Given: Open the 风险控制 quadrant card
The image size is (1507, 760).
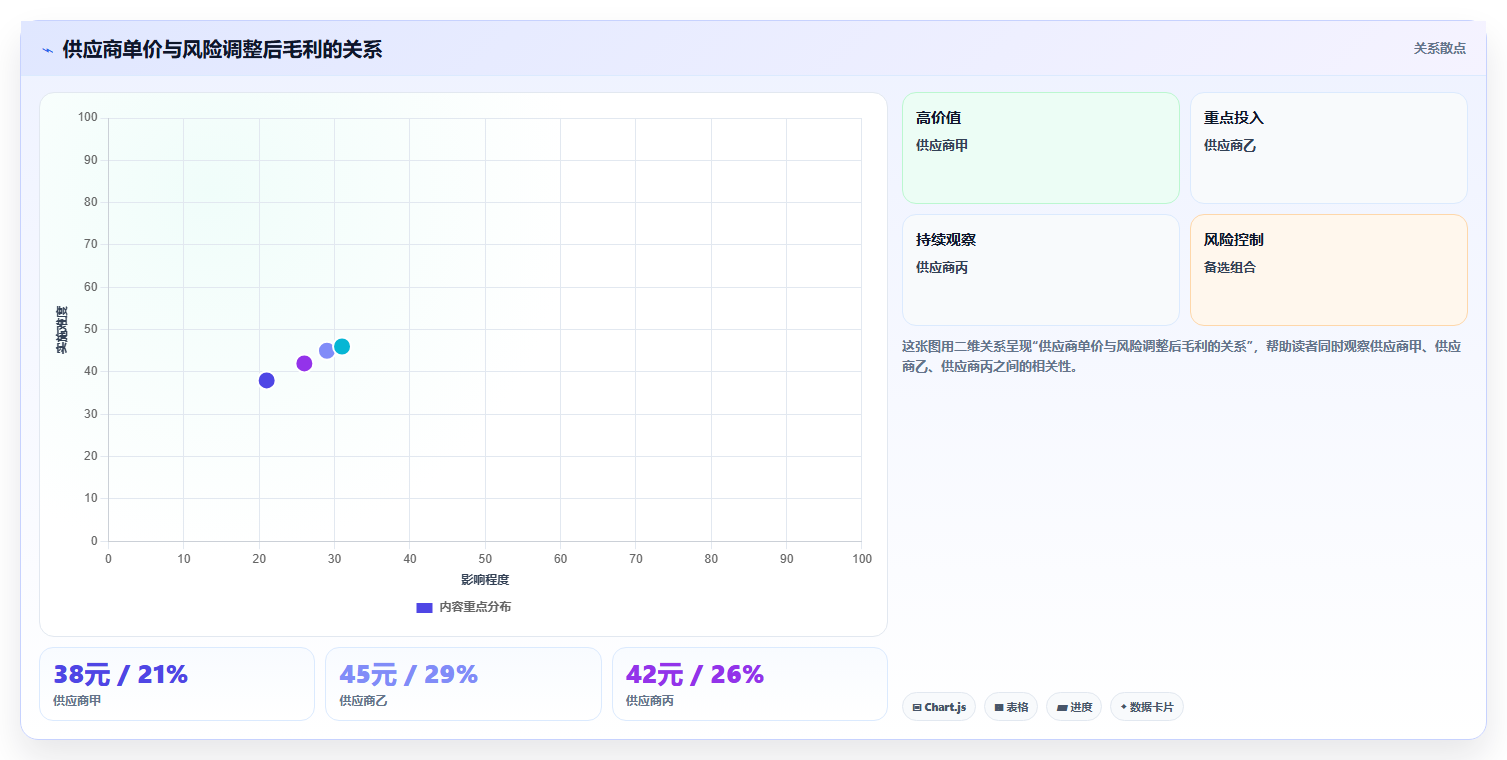Looking at the screenshot, I should [1329, 270].
